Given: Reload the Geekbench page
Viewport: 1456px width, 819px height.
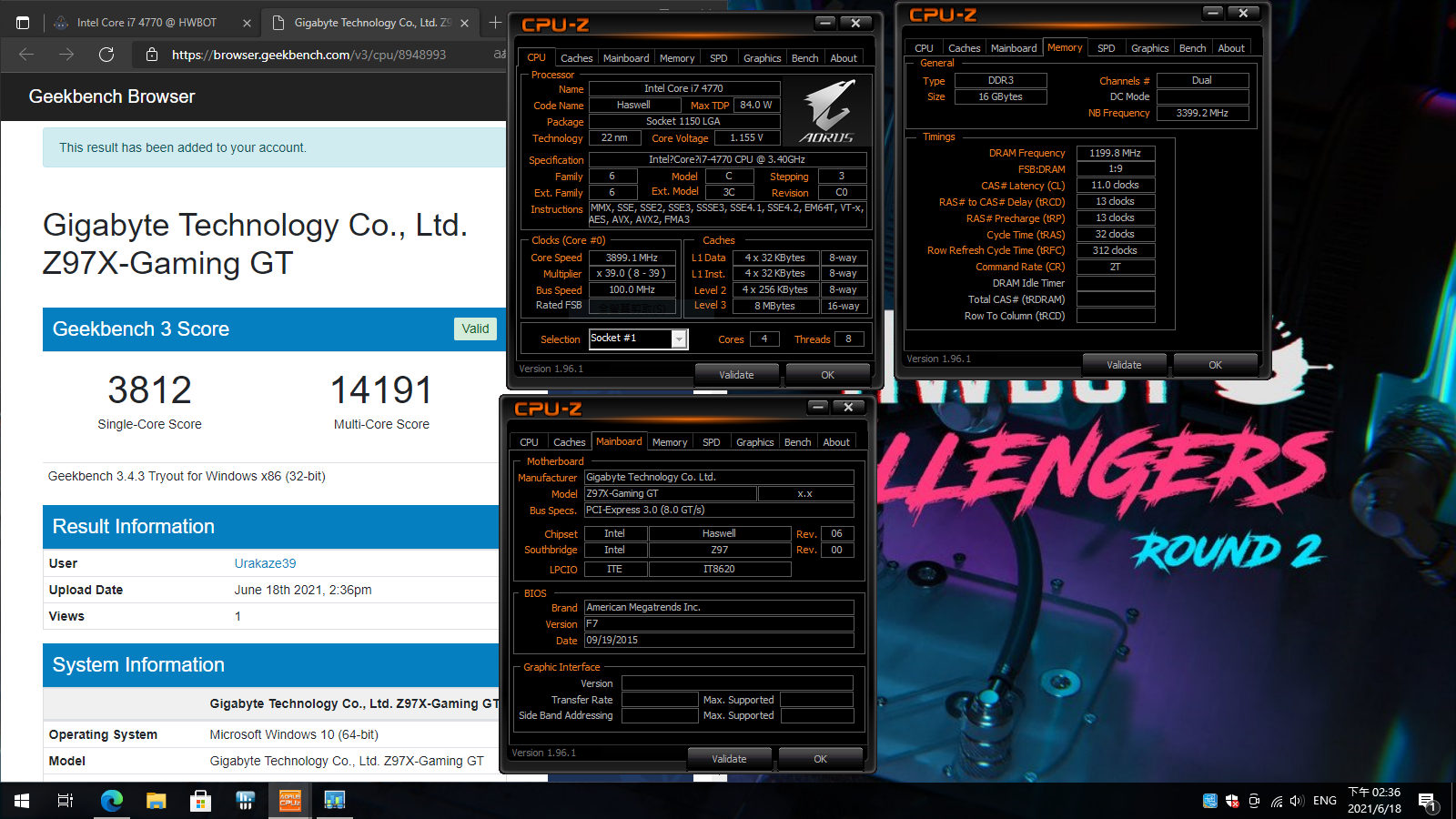Looking at the screenshot, I should (106, 55).
